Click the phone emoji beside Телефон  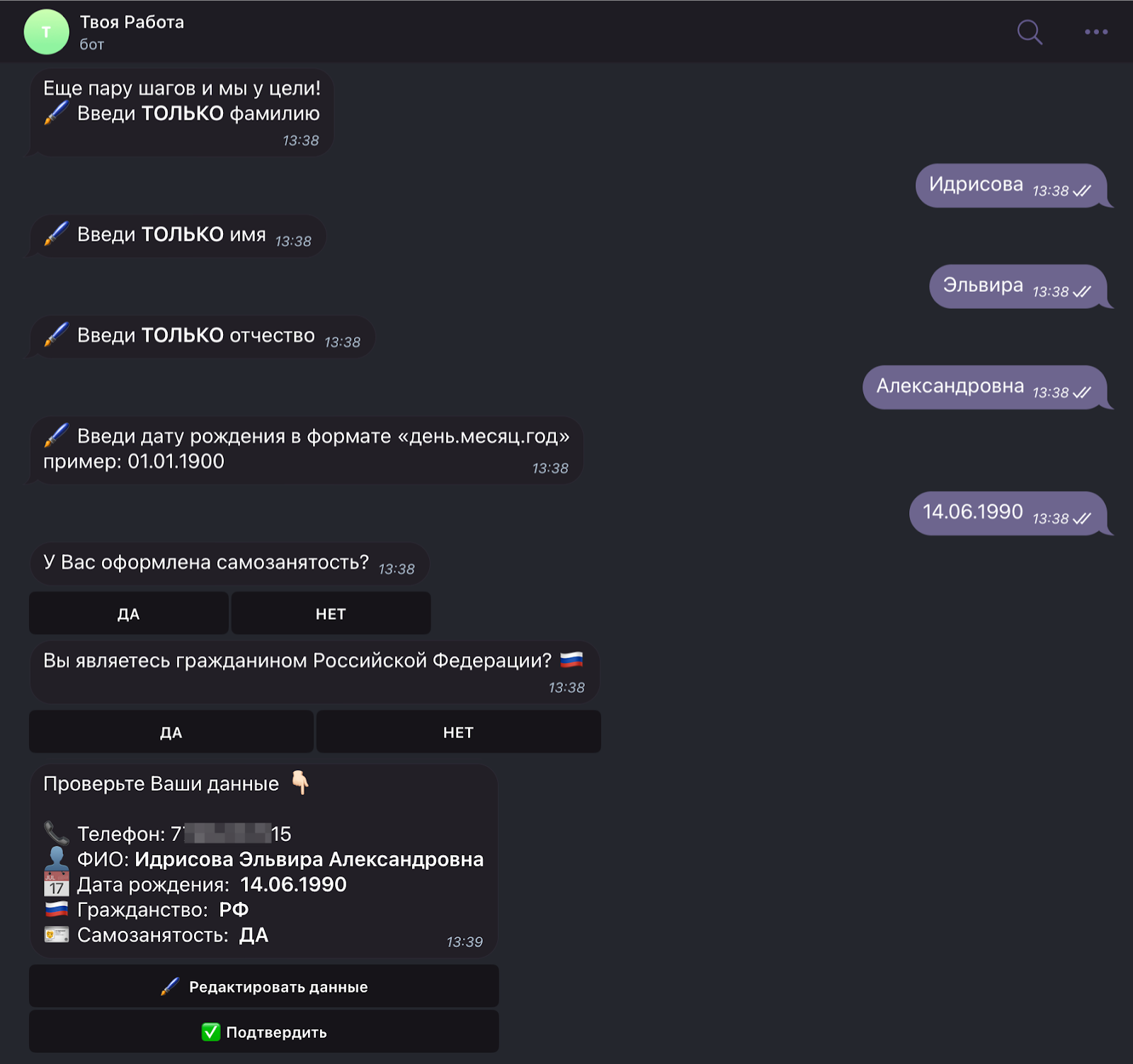pyautogui.click(x=56, y=833)
